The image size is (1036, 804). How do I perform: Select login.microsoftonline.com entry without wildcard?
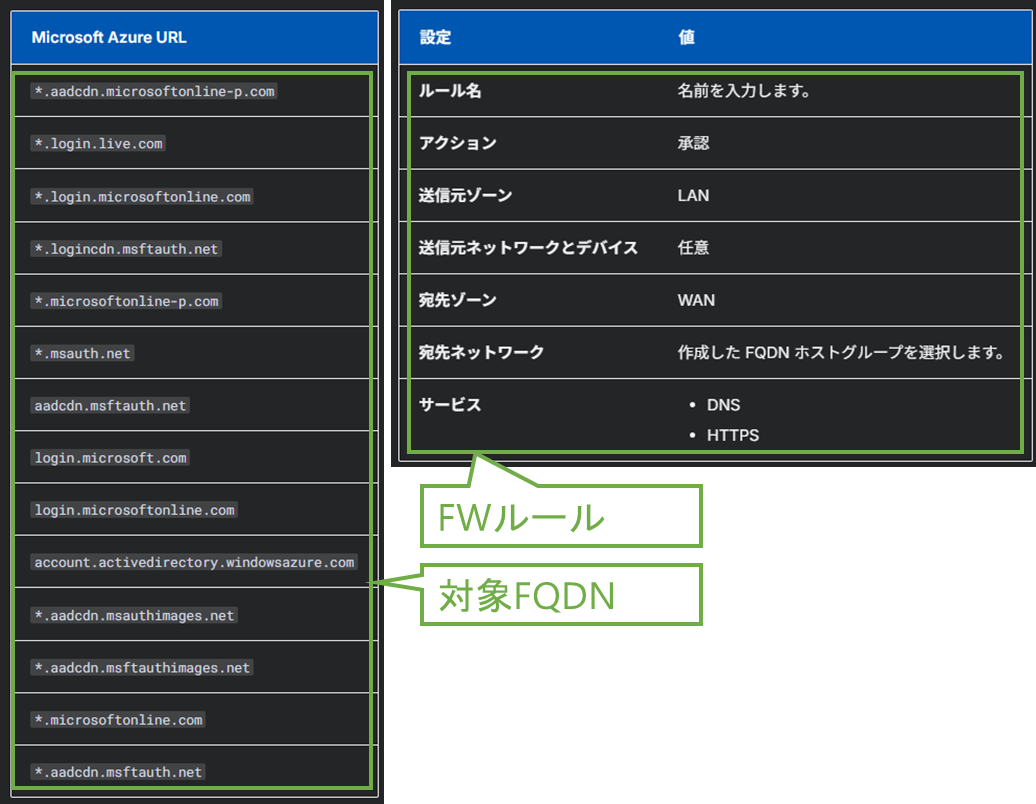(x=134, y=509)
